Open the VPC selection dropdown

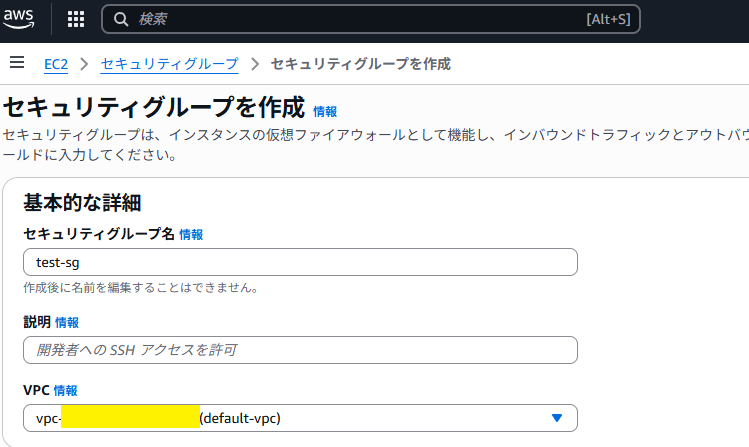[x=300, y=418]
